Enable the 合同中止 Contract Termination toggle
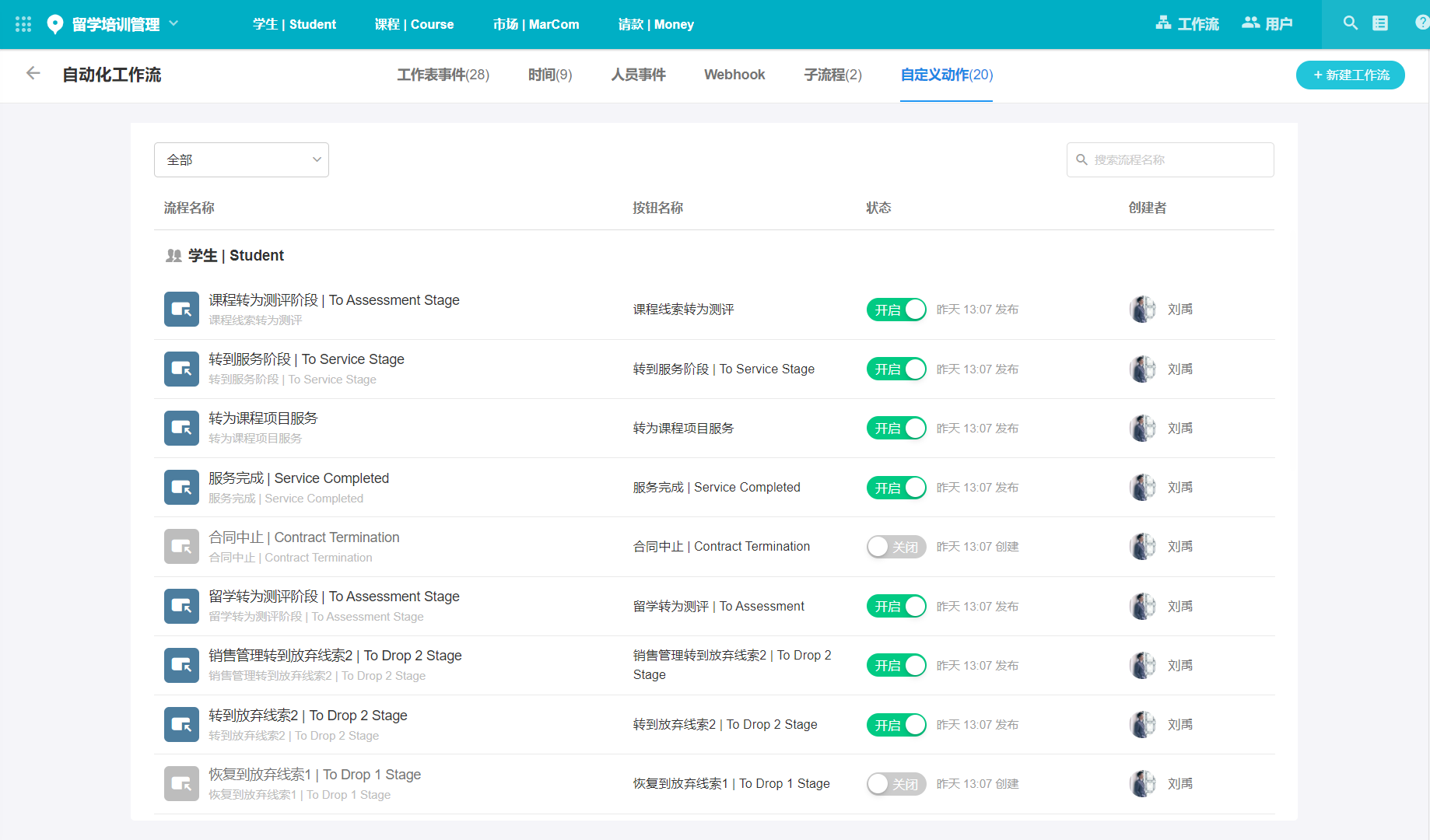Image resolution: width=1430 pixels, height=840 pixels. (896, 547)
